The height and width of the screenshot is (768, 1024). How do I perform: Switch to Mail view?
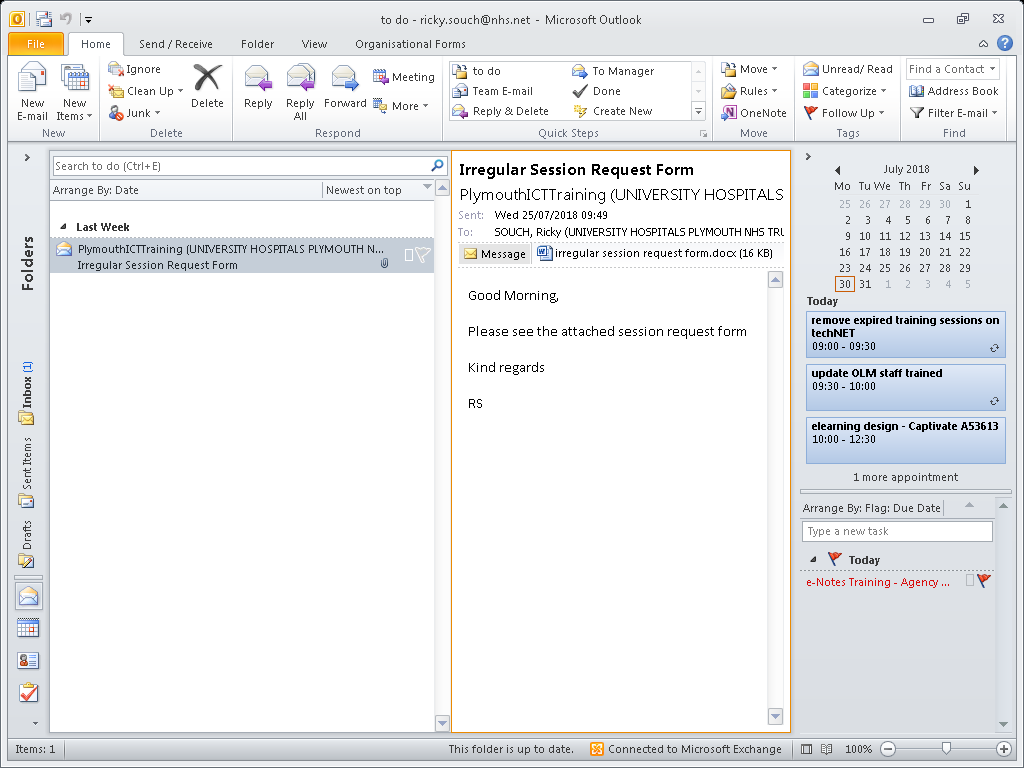coord(29,597)
